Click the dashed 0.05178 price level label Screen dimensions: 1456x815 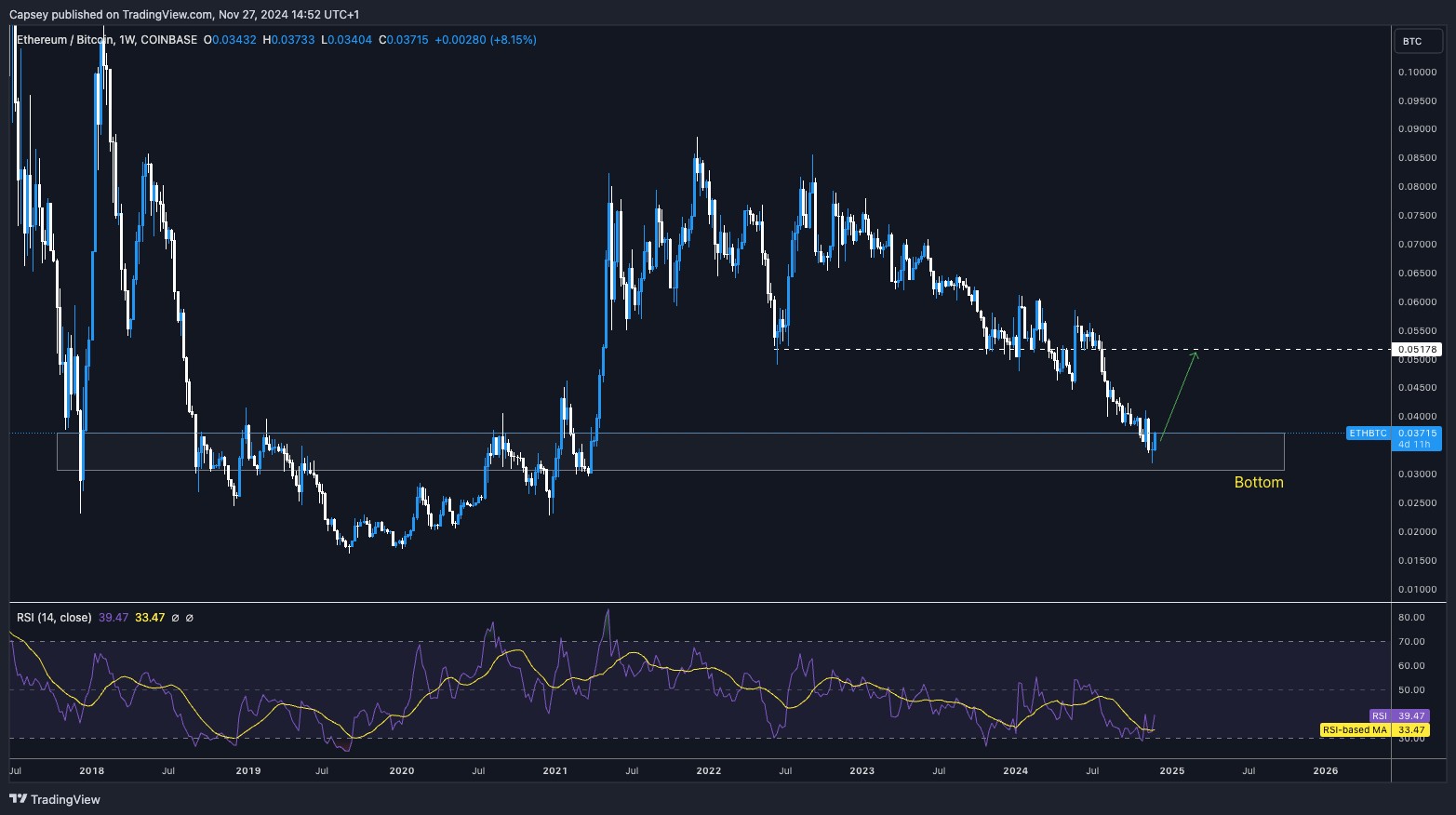pyautogui.click(x=1417, y=350)
